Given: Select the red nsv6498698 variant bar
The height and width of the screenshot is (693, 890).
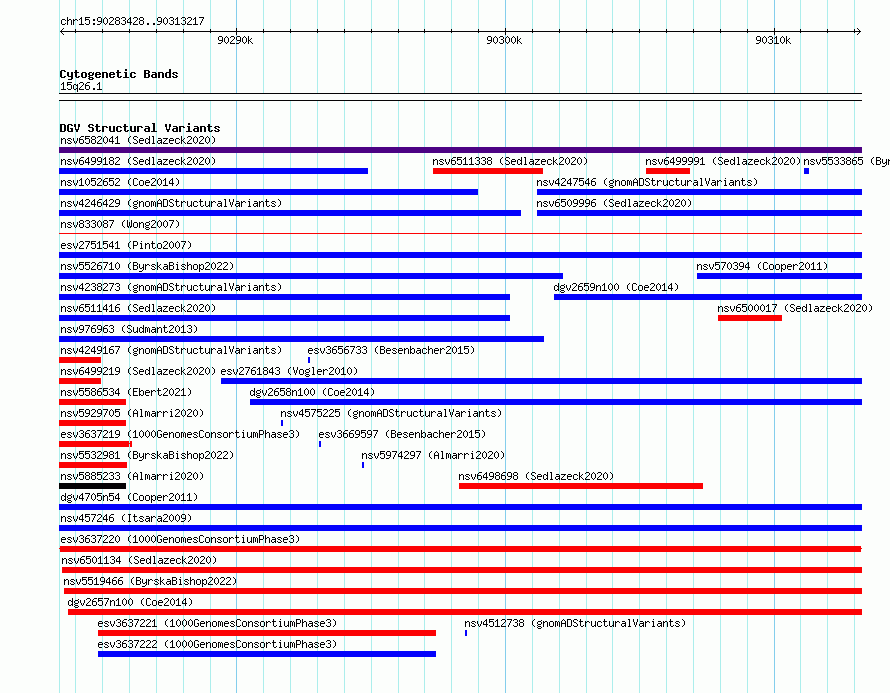Looking at the screenshot, I should pyautogui.click(x=581, y=486).
